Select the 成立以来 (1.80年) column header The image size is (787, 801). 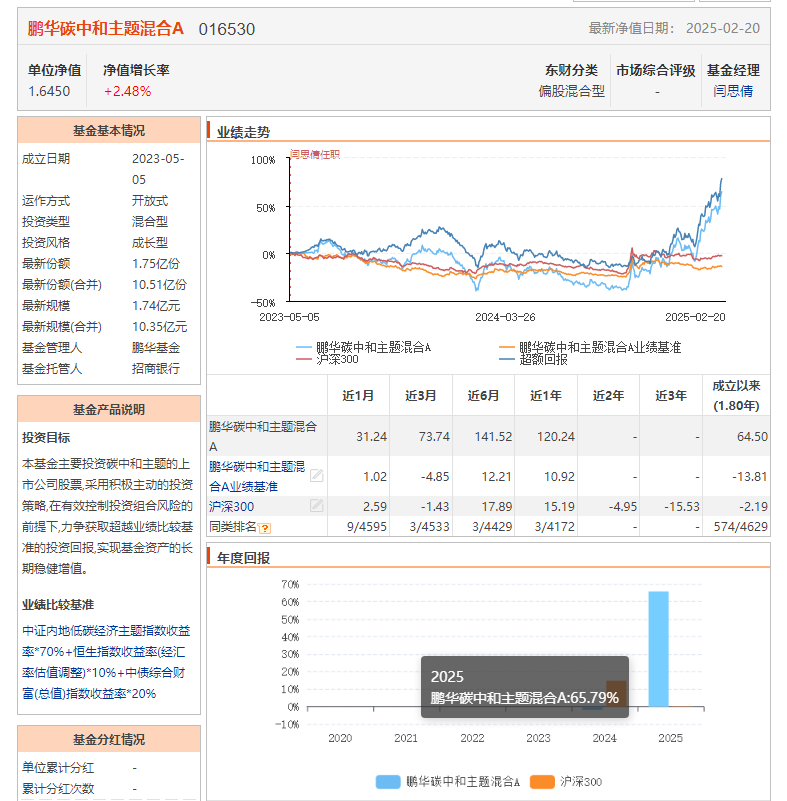point(736,396)
